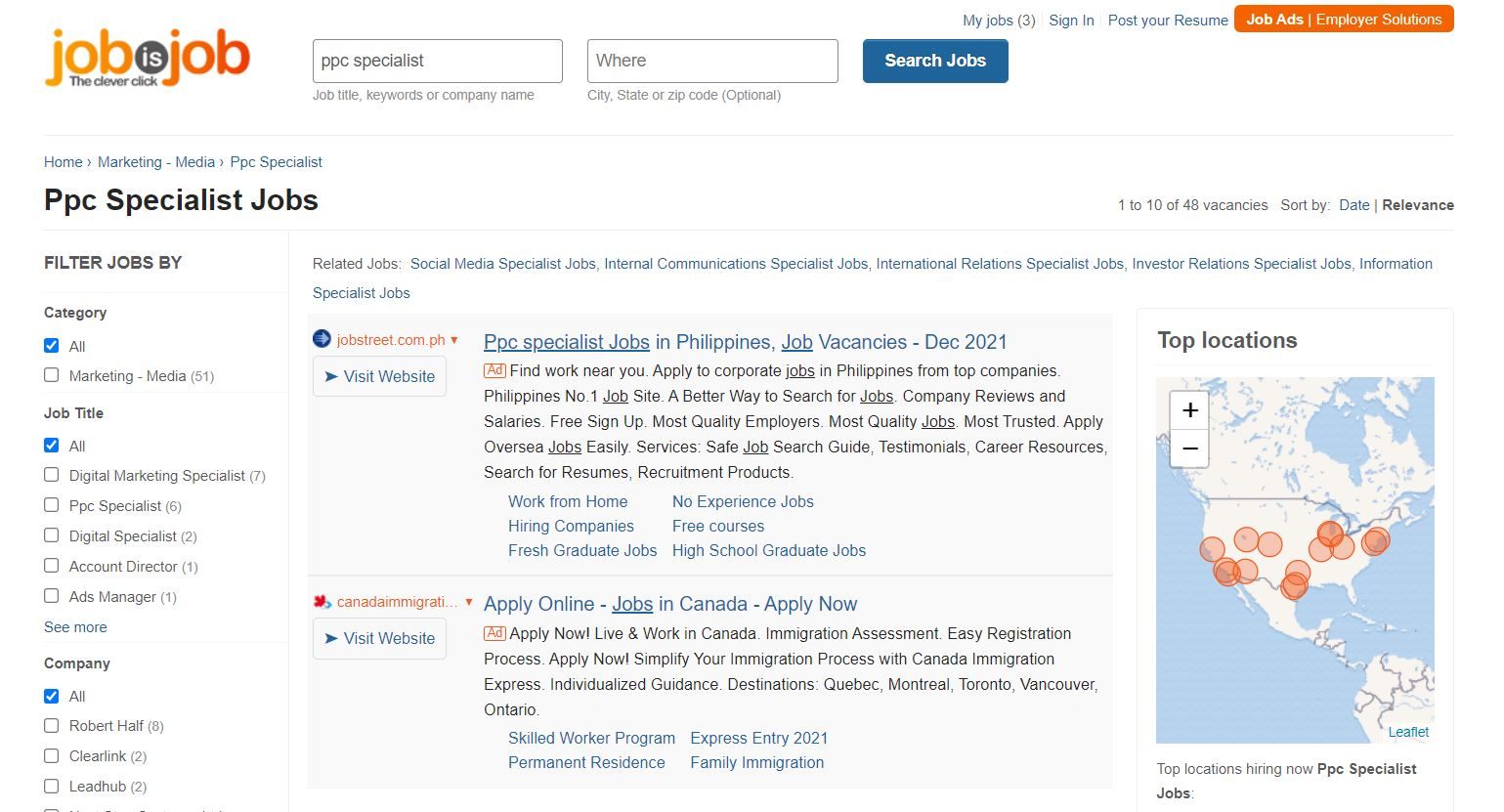Focus the Where location field
This screenshot has height=812, width=1504.
point(712,61)
